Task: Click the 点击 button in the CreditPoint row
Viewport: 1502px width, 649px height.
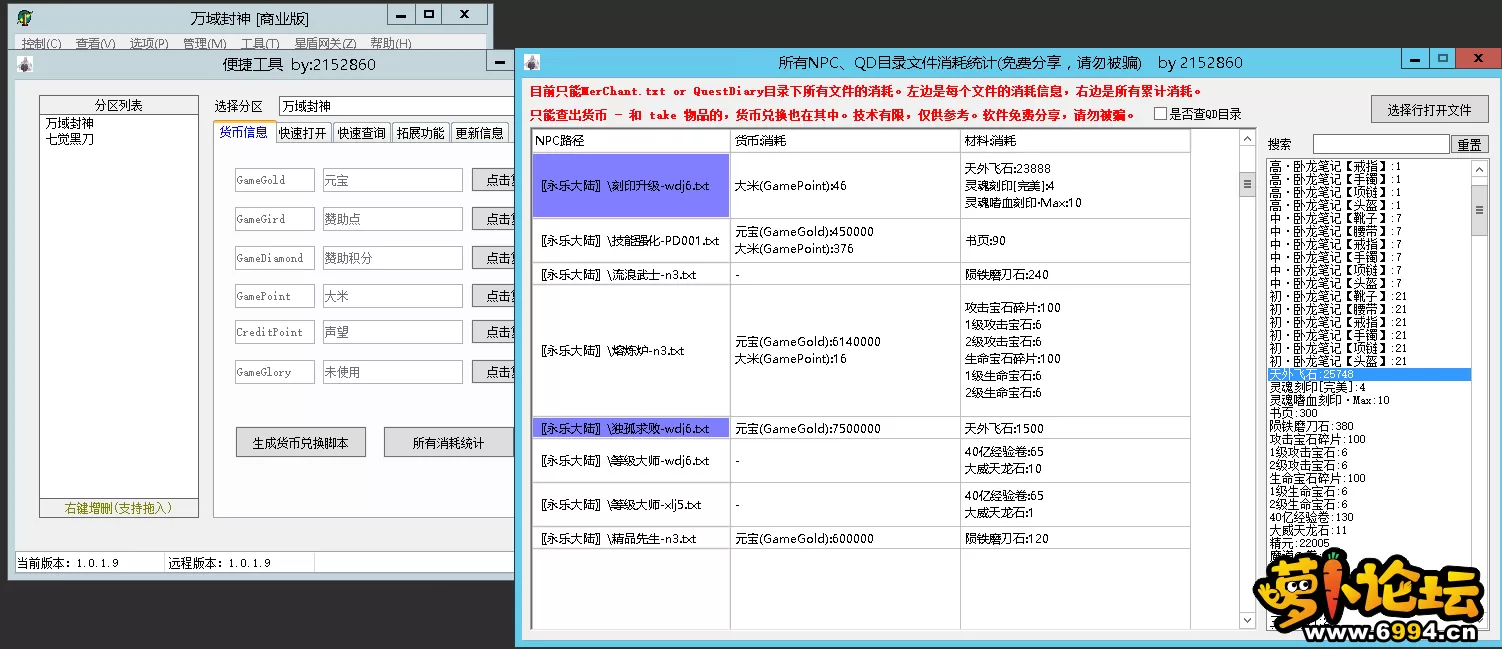Action: pos(493,332)
